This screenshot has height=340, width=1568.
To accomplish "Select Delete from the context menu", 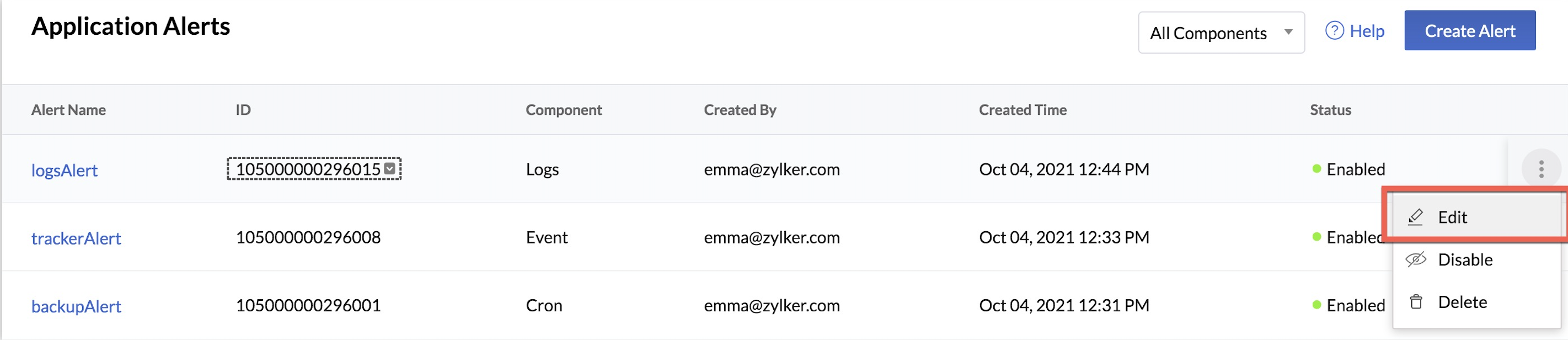I will (x=1462, y=302).
